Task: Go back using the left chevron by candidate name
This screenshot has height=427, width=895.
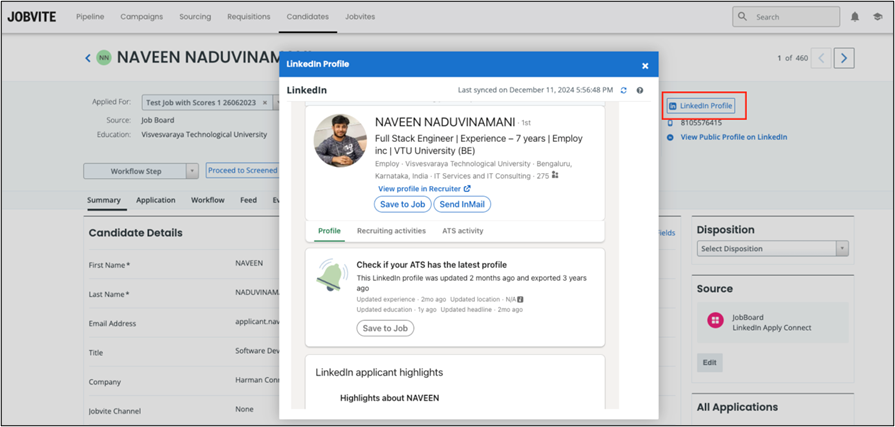Action: 88,58
